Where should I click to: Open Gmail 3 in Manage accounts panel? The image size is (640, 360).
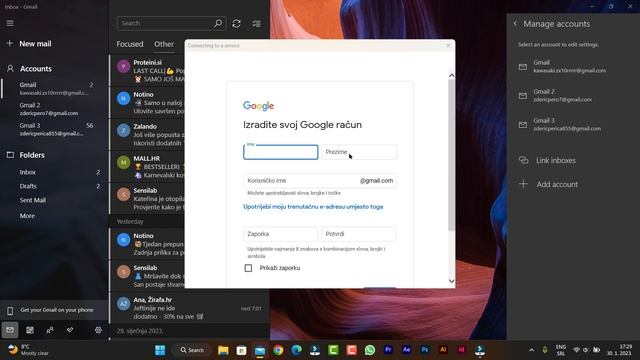(x=573, y=124)
